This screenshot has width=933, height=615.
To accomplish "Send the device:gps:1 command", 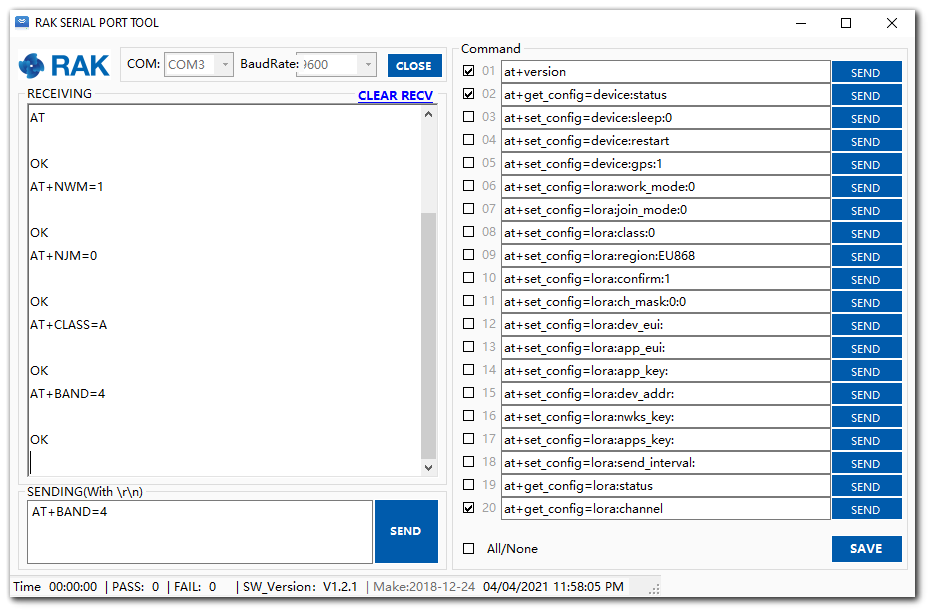I will click(866, 164).
